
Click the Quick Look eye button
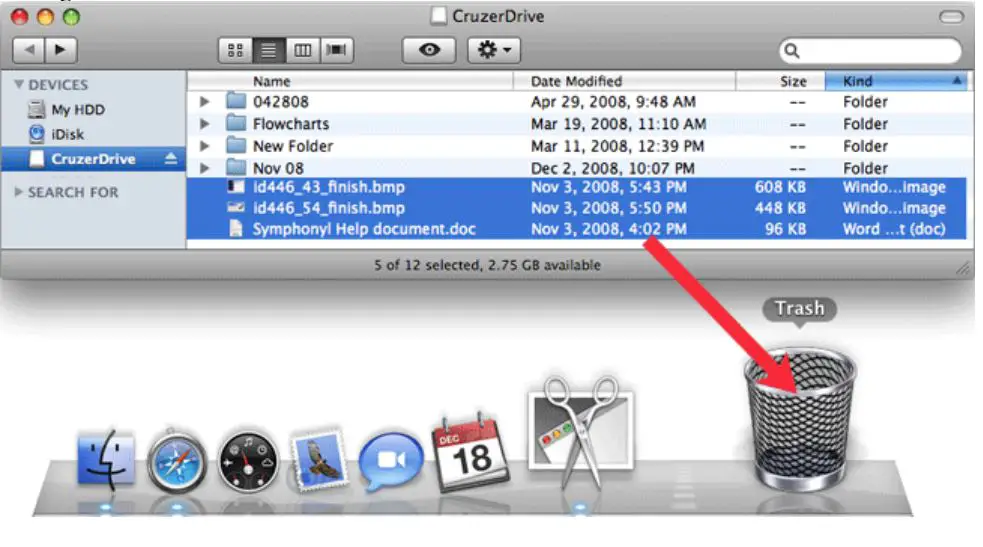pyautogui.click(x=429, y=50)
